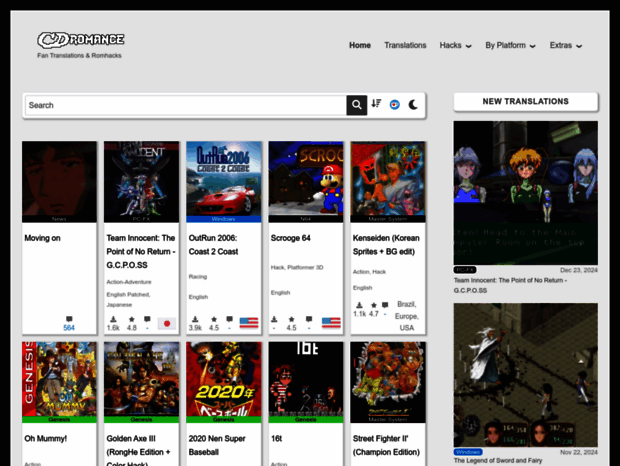620x466 pixels.
Task: Click the Scrooge 64 title link
Action: click(x=291, y=238)
